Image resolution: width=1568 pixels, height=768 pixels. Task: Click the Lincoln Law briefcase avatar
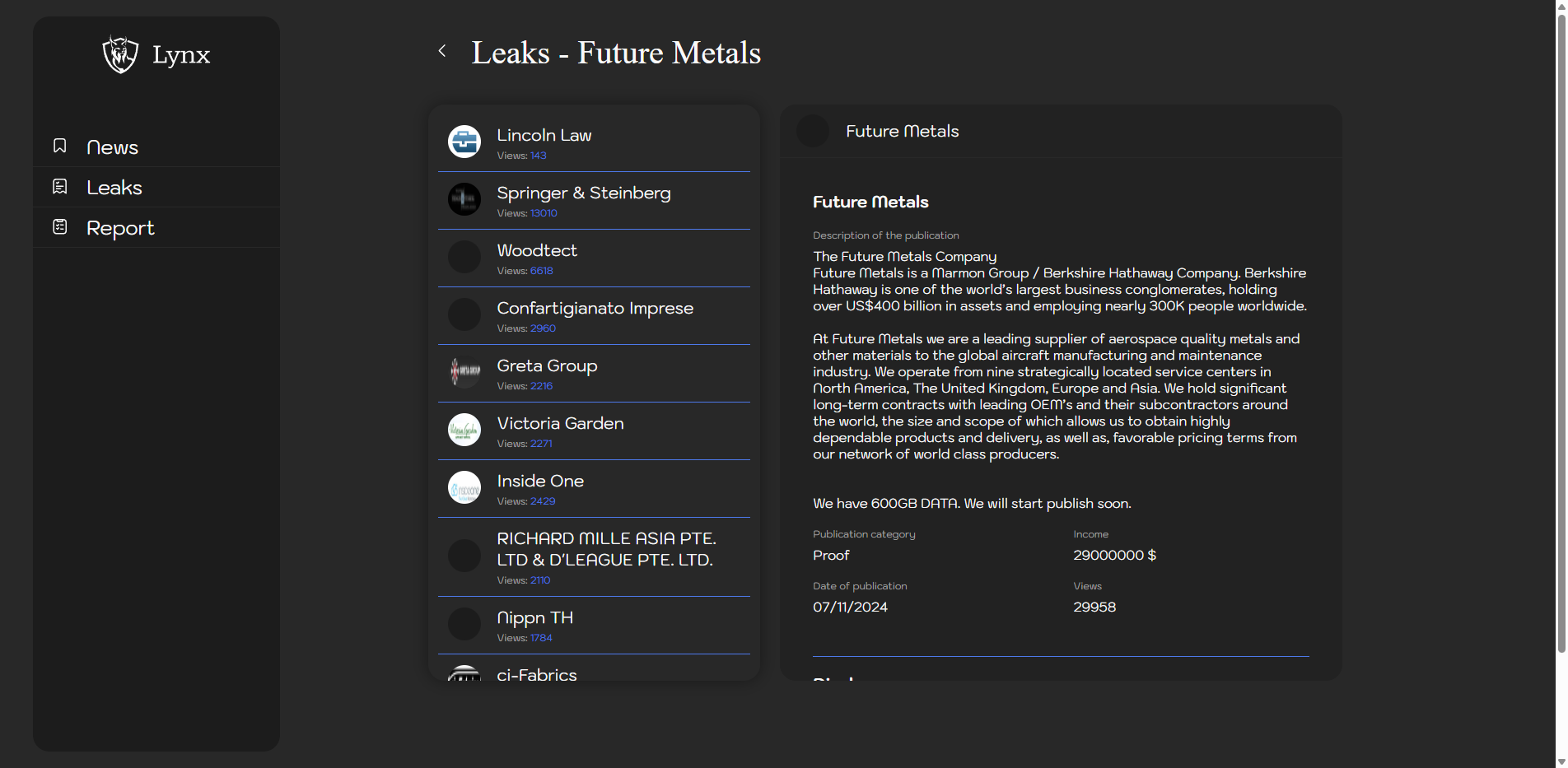[x=464, y=142]
